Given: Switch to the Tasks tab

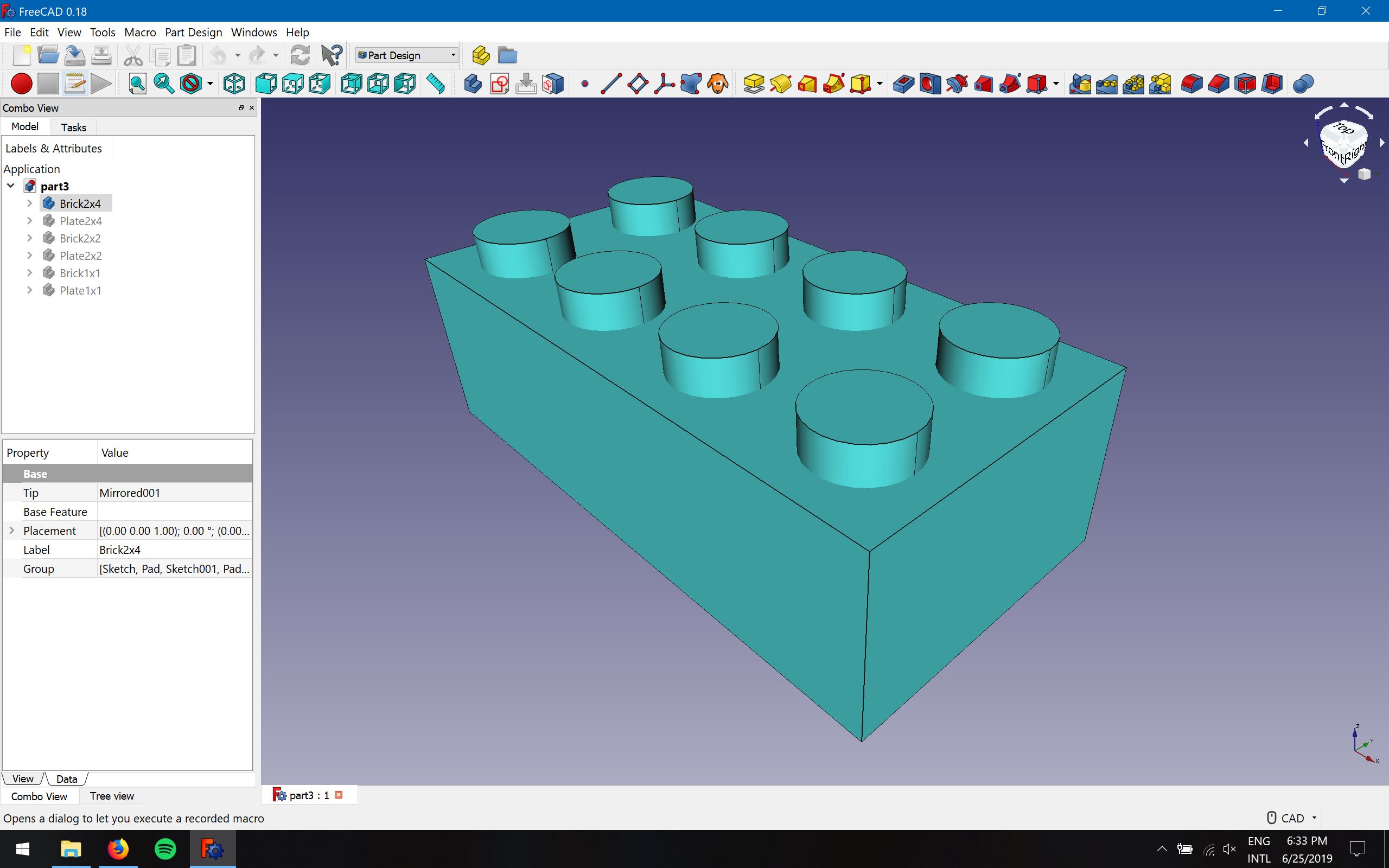Looking at the screenshot, I should 73,127.
